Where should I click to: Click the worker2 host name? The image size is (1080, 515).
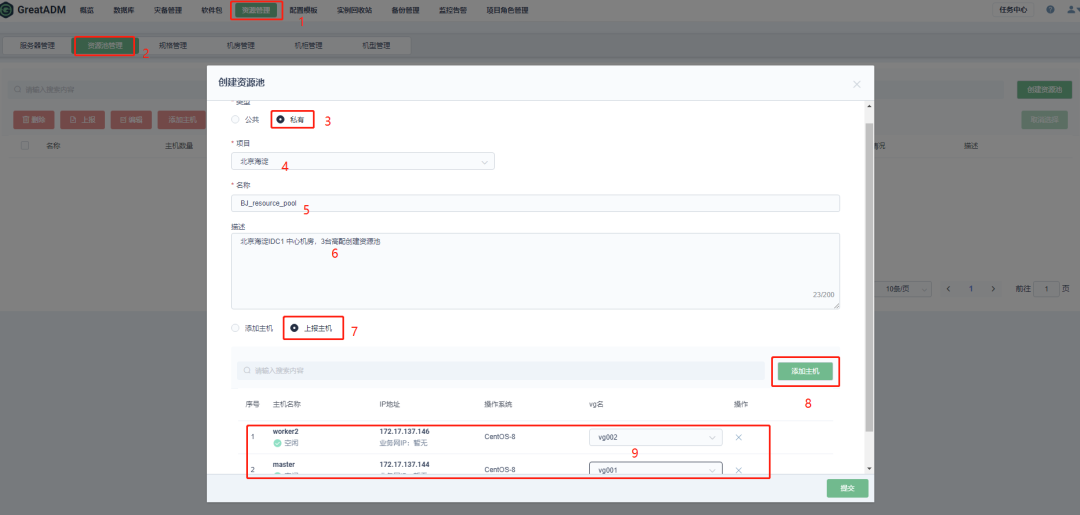(x=286, y=431)
